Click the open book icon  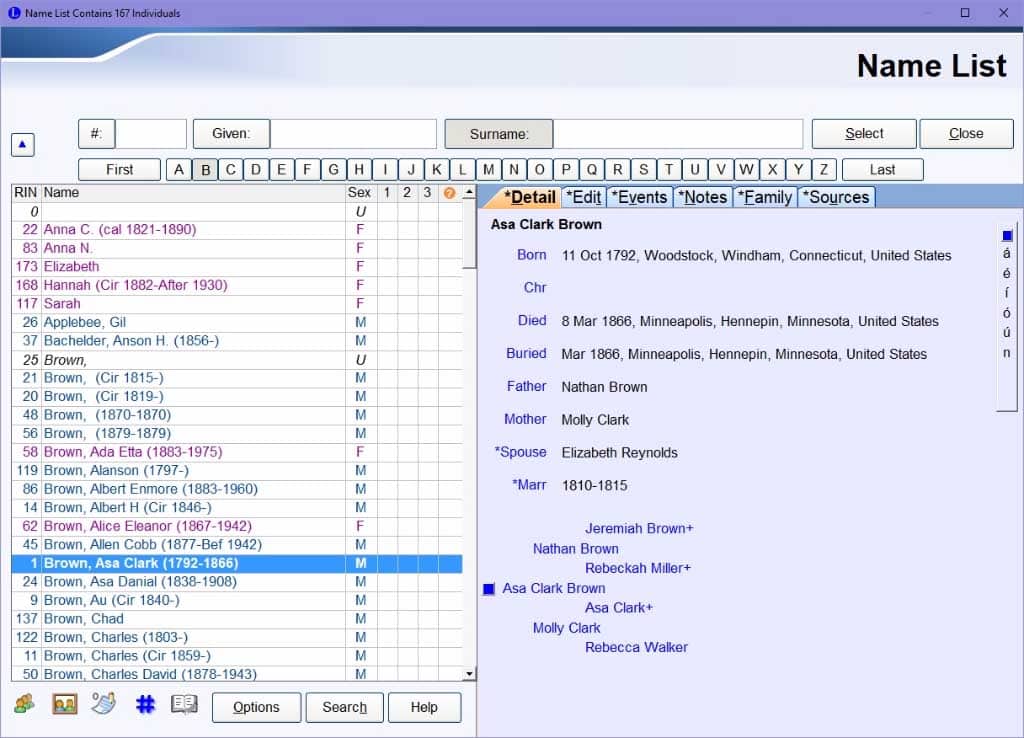[184, 705]
